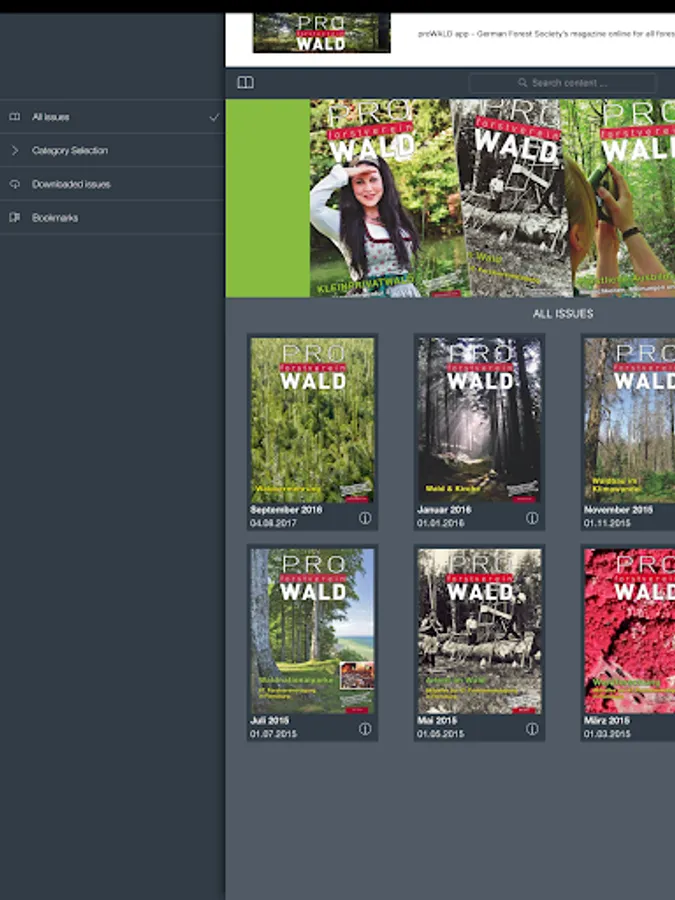Image resolution: width=675 pixels, height=900 pixels.
Task: Open the Januar 2016 issue cover
Action: [479, 420]
